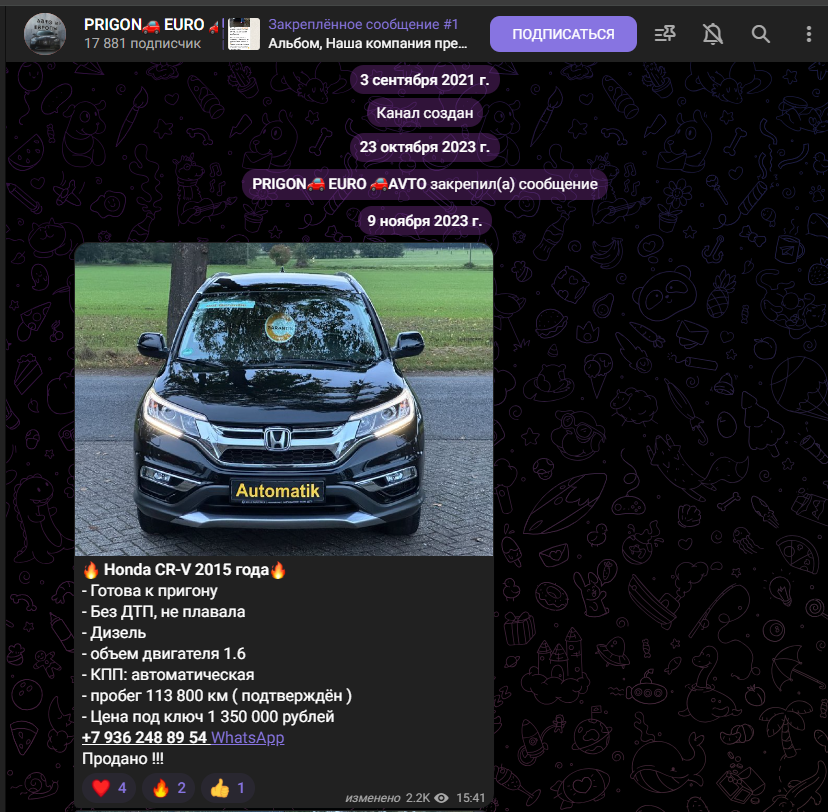The height and width of the screenshot is (812, 828).
Task: Click the views eye icon
Action: point(441,797)
